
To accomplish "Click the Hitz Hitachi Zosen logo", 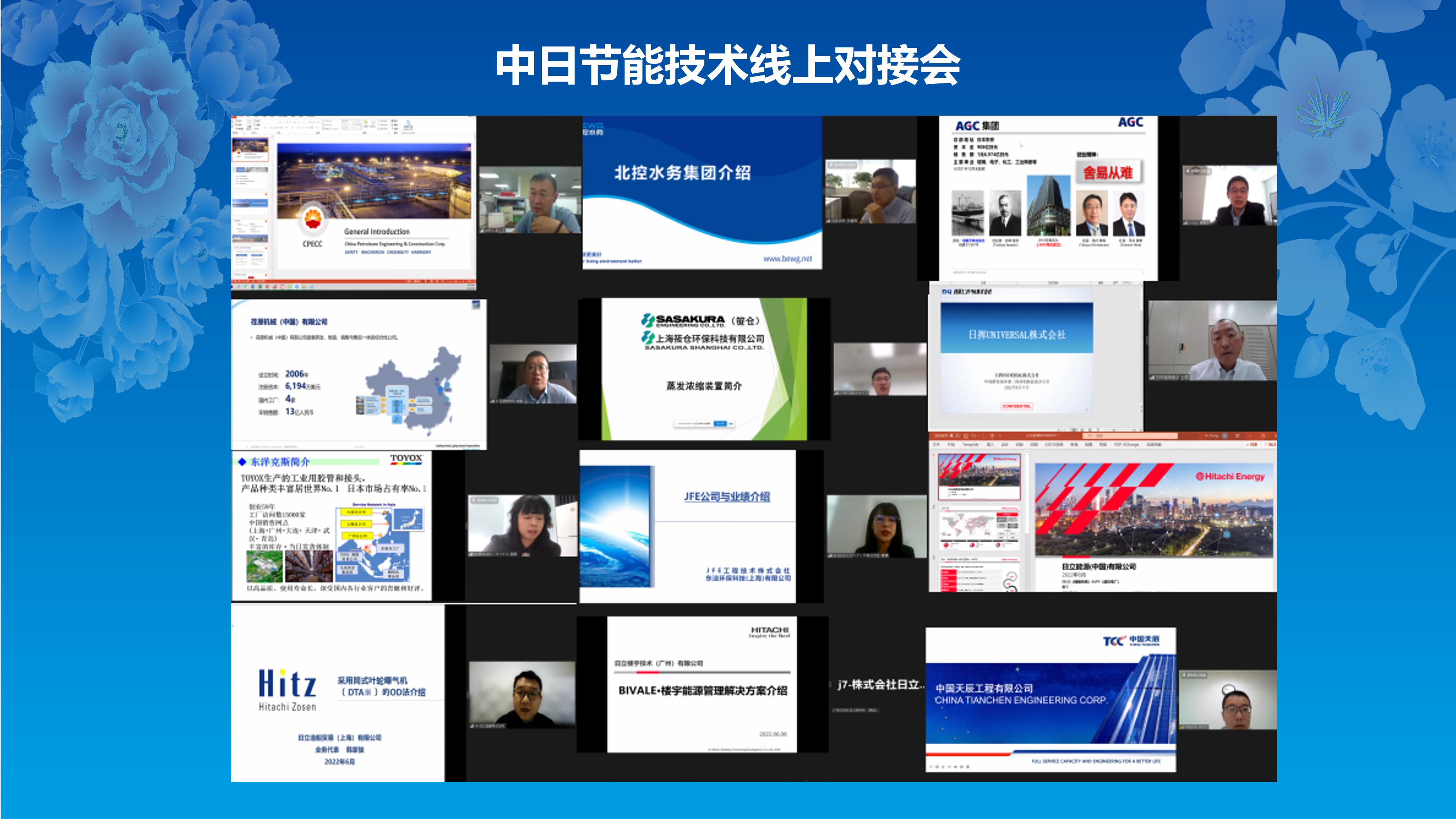I will (x=288, y=690).
